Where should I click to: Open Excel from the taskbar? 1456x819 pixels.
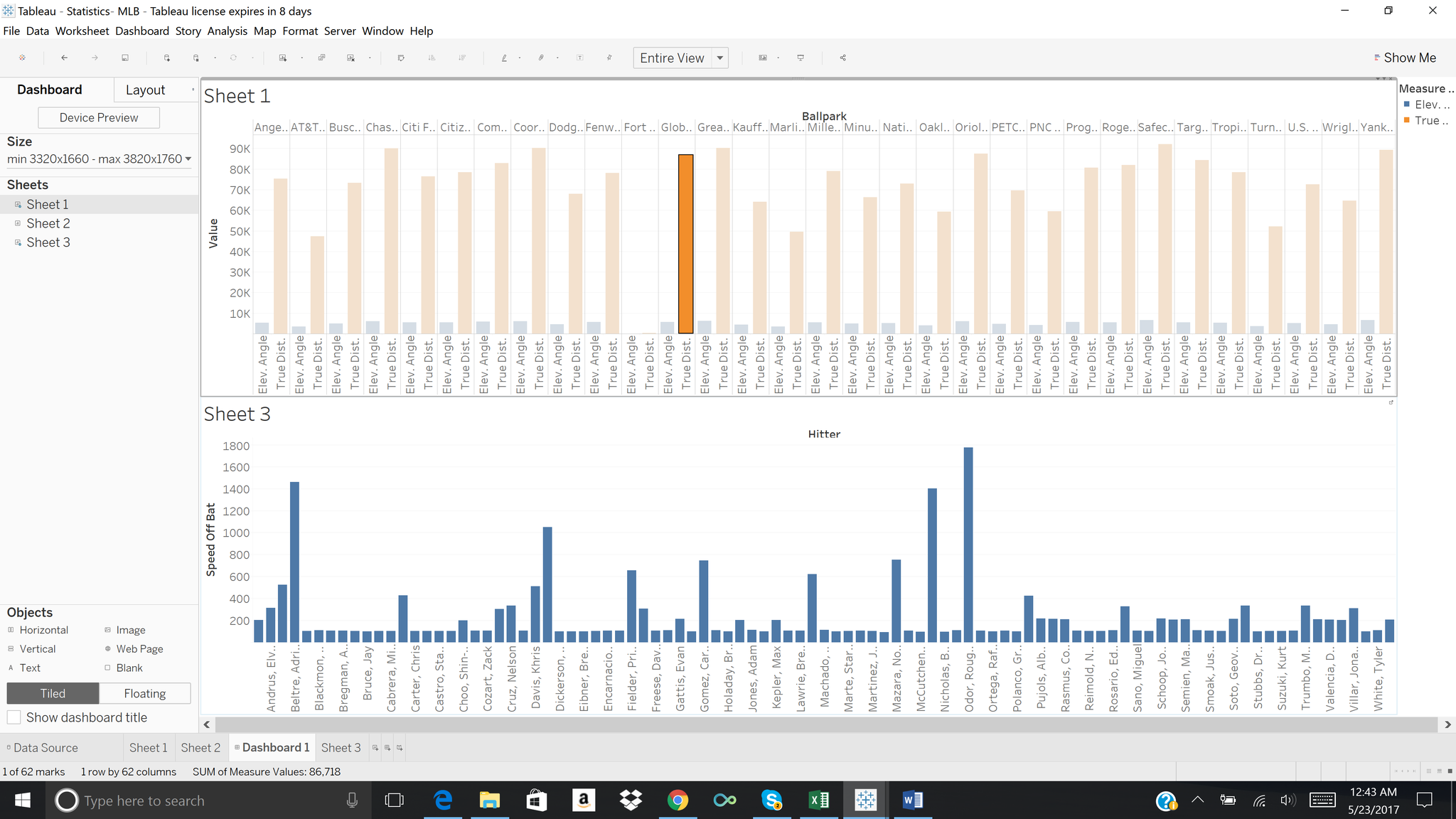click(x=818, y=801)
